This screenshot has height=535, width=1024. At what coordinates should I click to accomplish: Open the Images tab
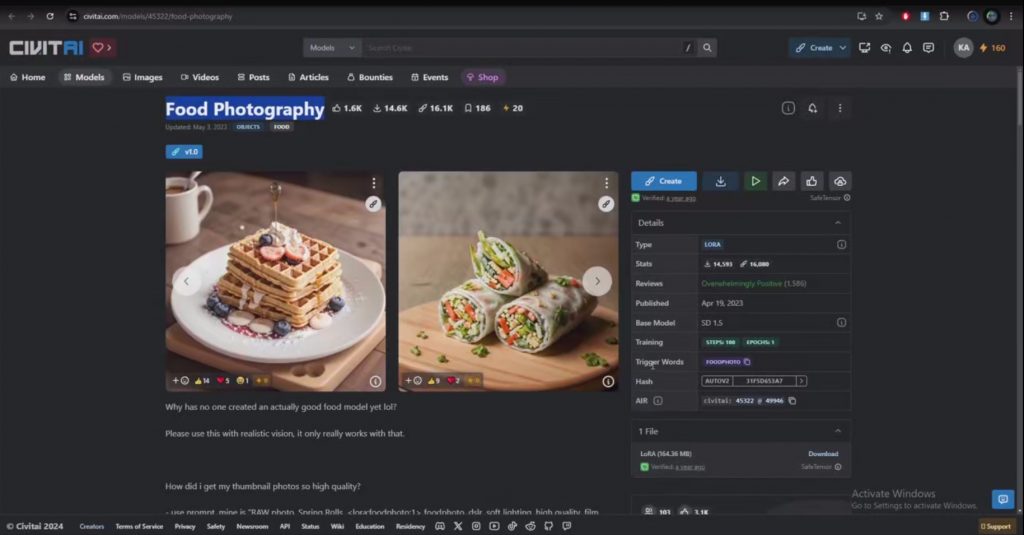pos(142,77)
